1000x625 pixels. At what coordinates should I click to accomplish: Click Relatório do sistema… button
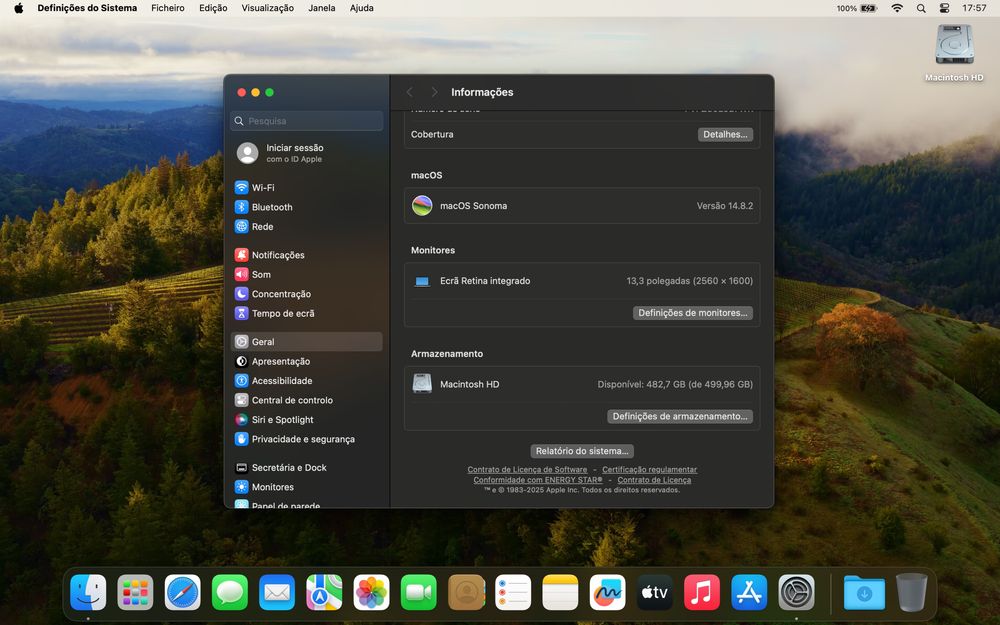click(x=582, y=451)
